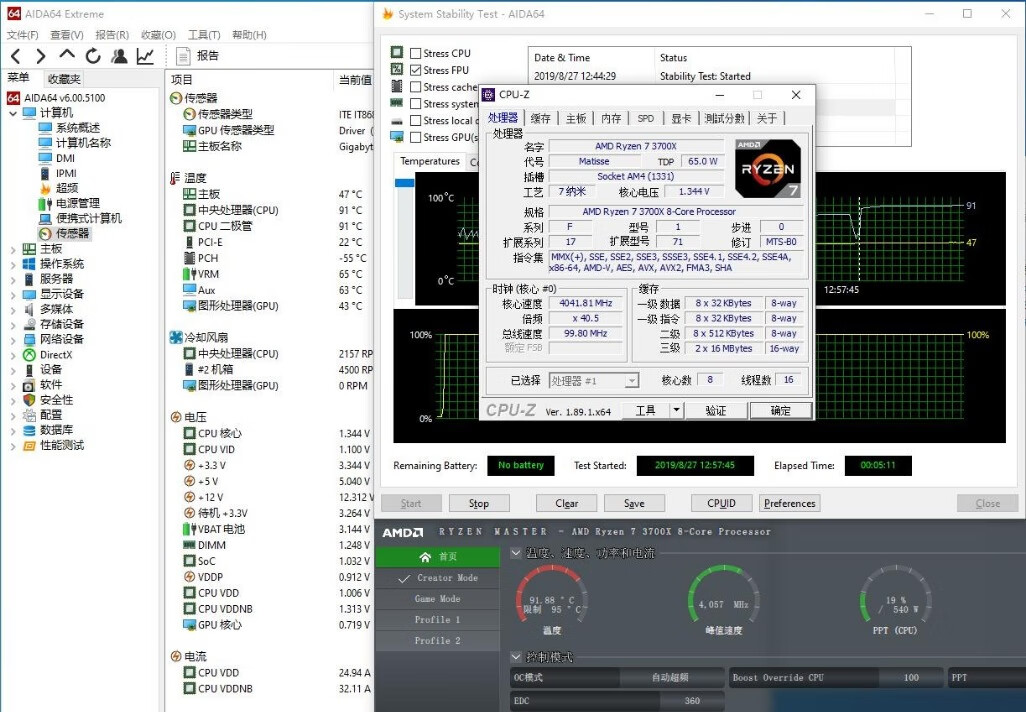
Task: Open the 工具 dropdown arrow in CPU-Z
Action: click(x=676, y=410)
